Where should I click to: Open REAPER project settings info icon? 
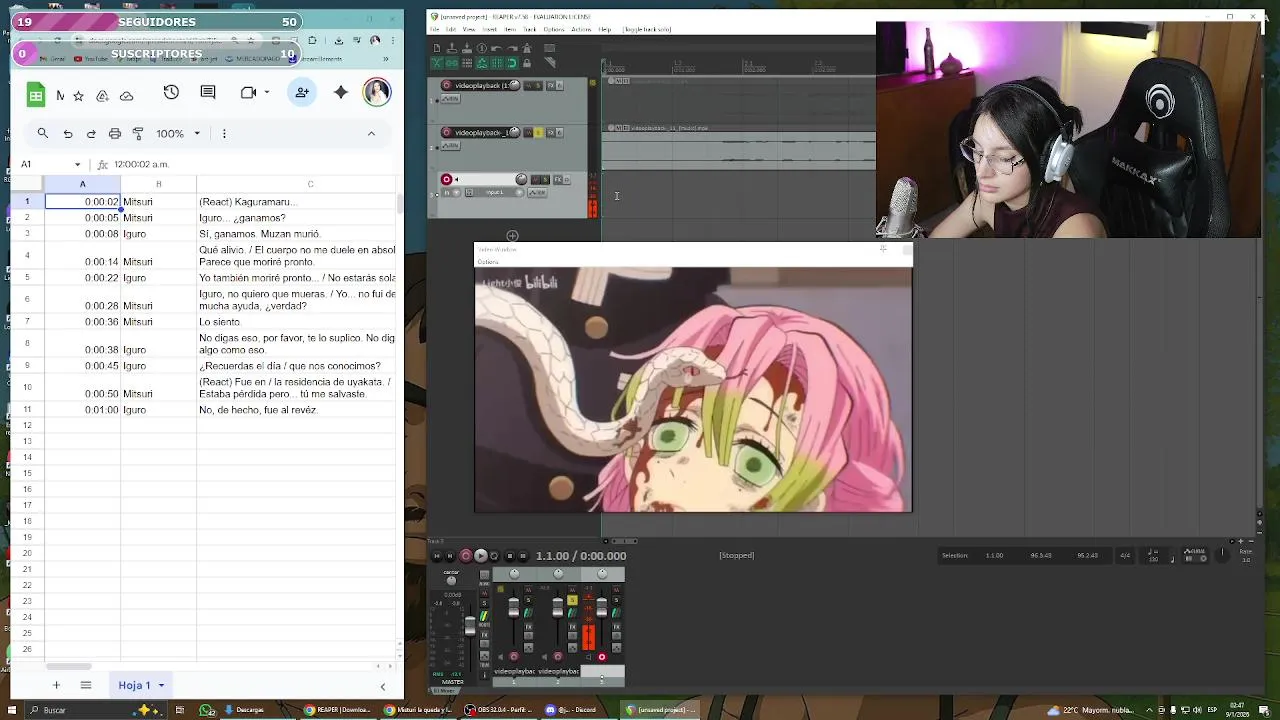click(481, 48)
